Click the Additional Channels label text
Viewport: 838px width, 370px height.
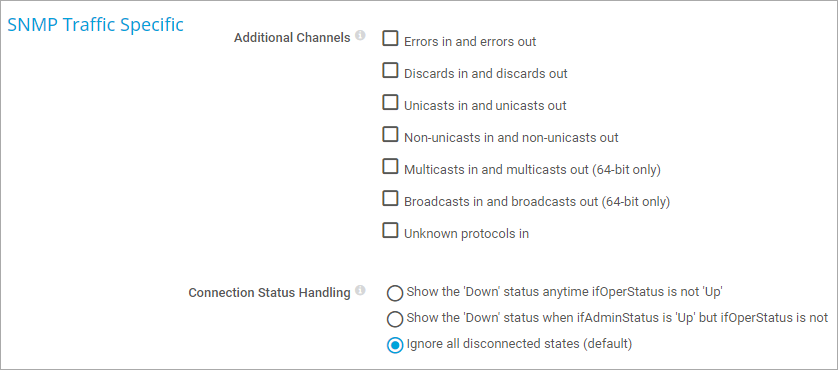(292, 38)
